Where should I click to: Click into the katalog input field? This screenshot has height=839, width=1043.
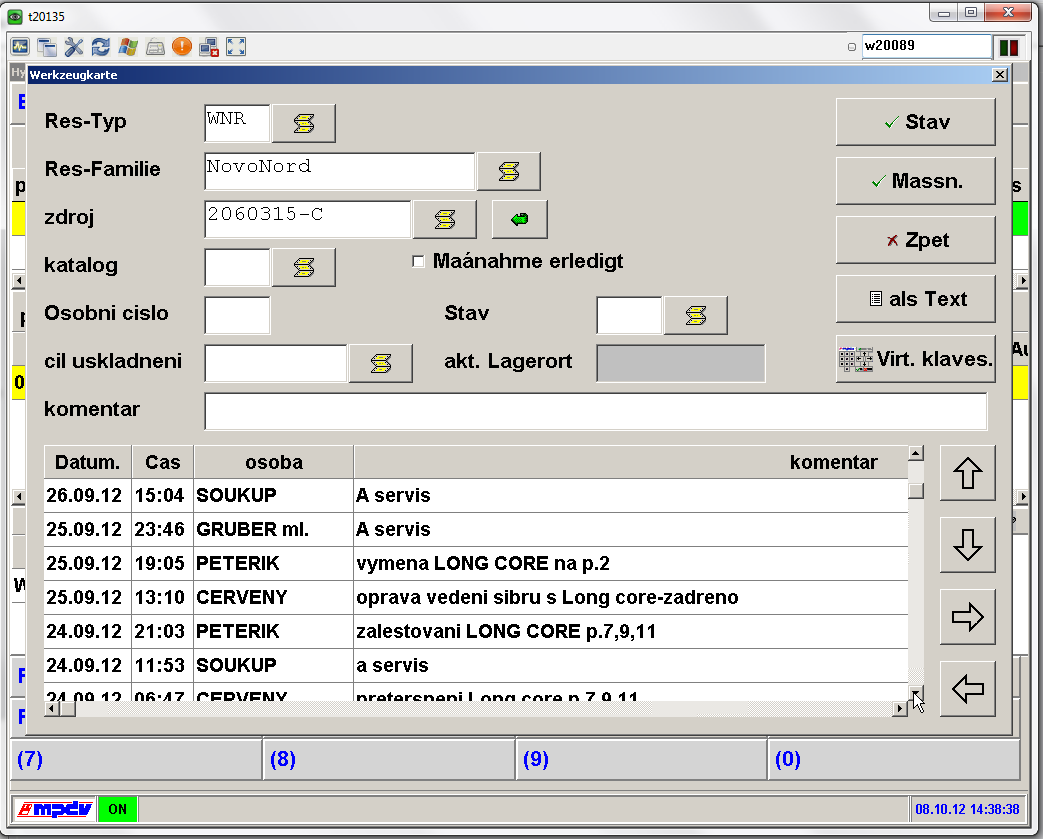(237, 267)
